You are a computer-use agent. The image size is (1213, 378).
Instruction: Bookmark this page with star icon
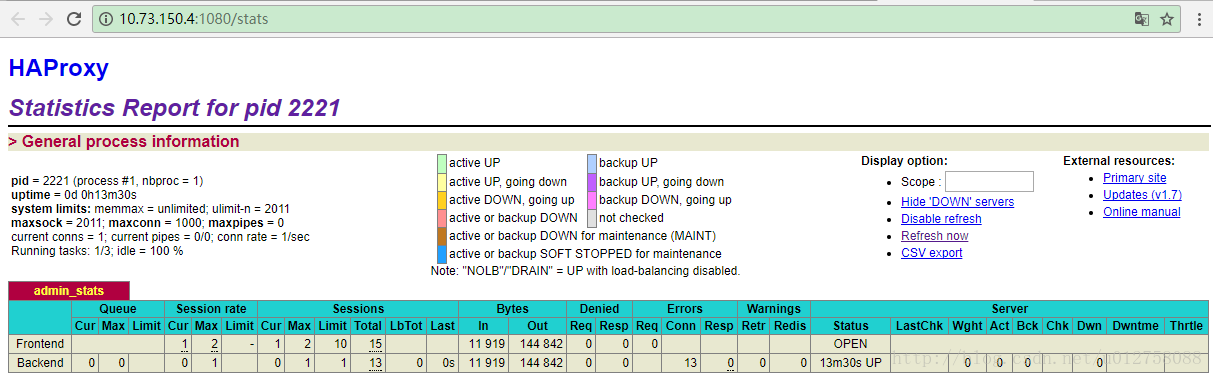click(1166, 19)
